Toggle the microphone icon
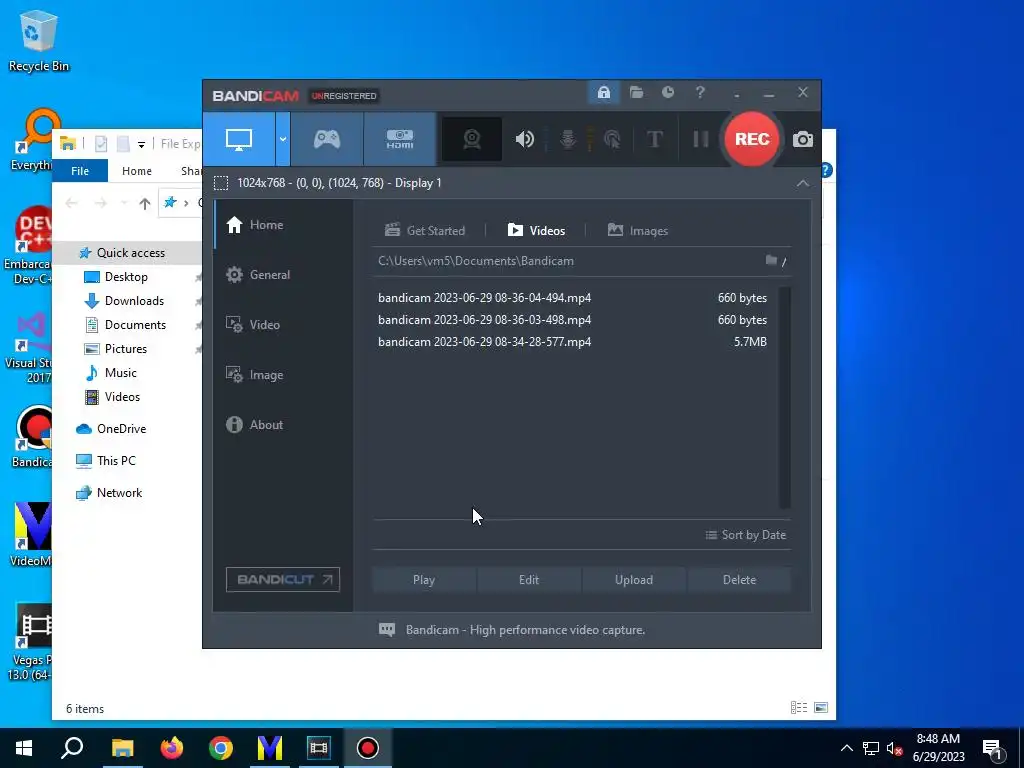The width and height of the screenshot is (1024, 768). [568, 139]
